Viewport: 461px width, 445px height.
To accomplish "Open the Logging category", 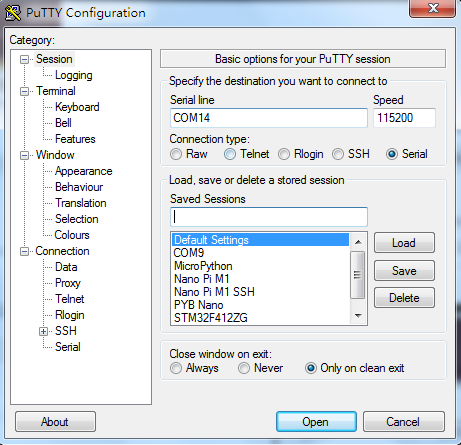I will (x=74, y=75).
